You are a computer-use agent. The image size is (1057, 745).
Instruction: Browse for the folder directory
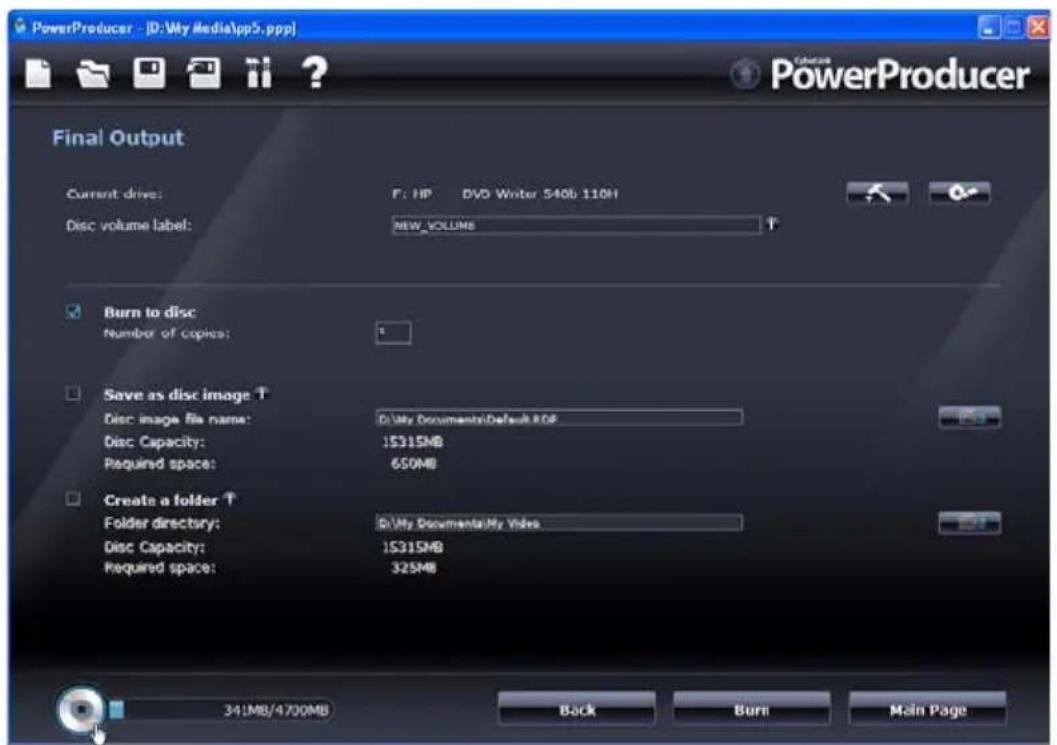969,523
